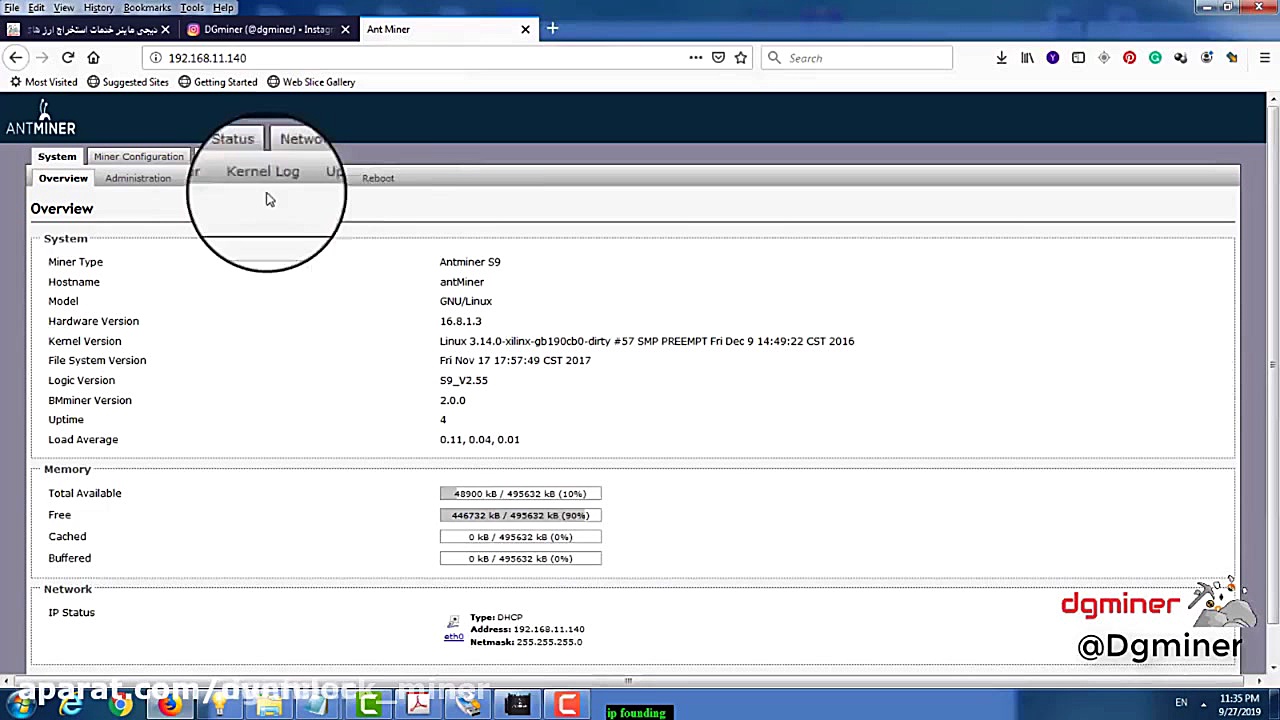Viewport: 1280px width, 720px height.
Task: Click the EN language indicator in tray
Action: click(x=1181, y=703)
